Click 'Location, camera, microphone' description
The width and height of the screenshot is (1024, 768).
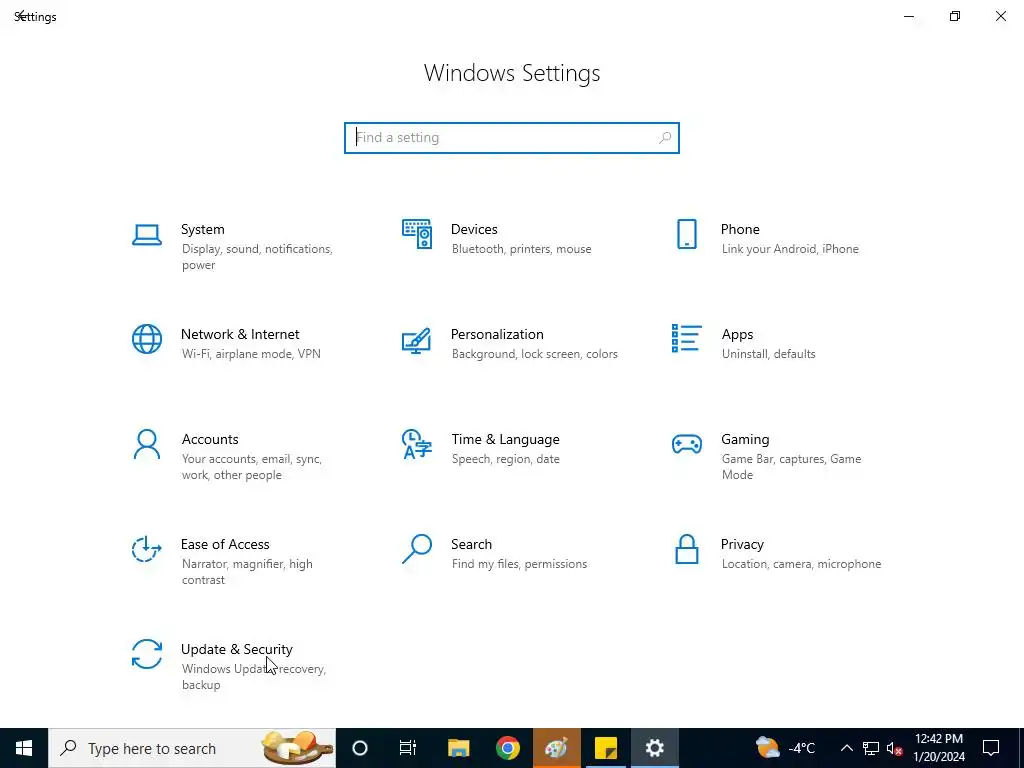click(801, 564)
